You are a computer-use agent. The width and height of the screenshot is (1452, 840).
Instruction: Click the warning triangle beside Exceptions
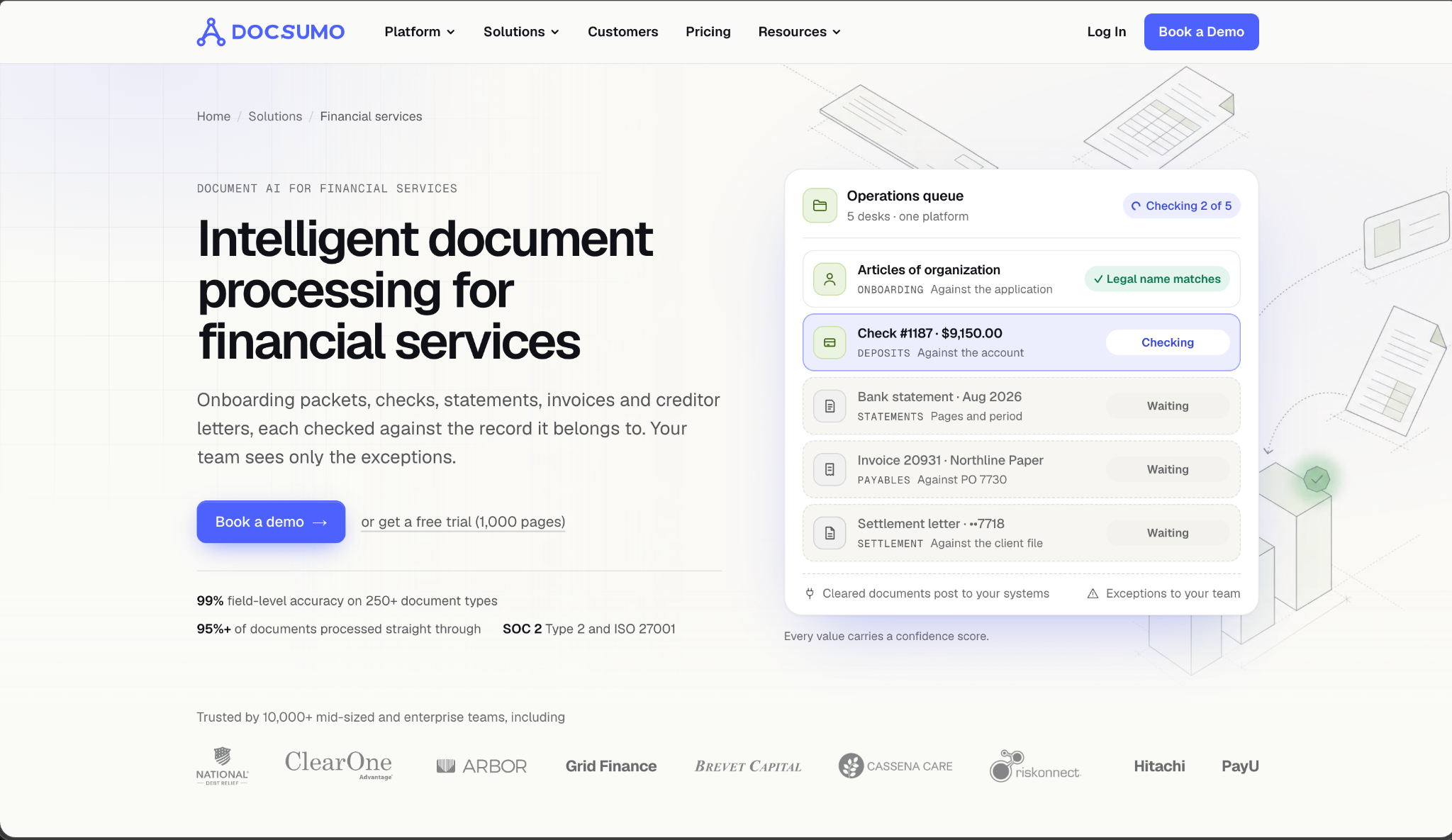pyautogui.click(x=1093, y=593)
